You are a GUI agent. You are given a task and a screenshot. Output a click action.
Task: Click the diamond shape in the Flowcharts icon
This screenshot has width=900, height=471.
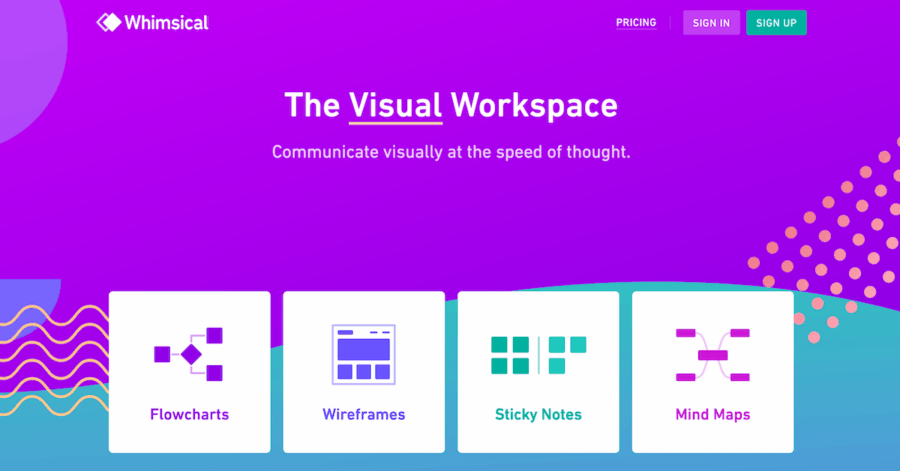[x=191, y=354]
